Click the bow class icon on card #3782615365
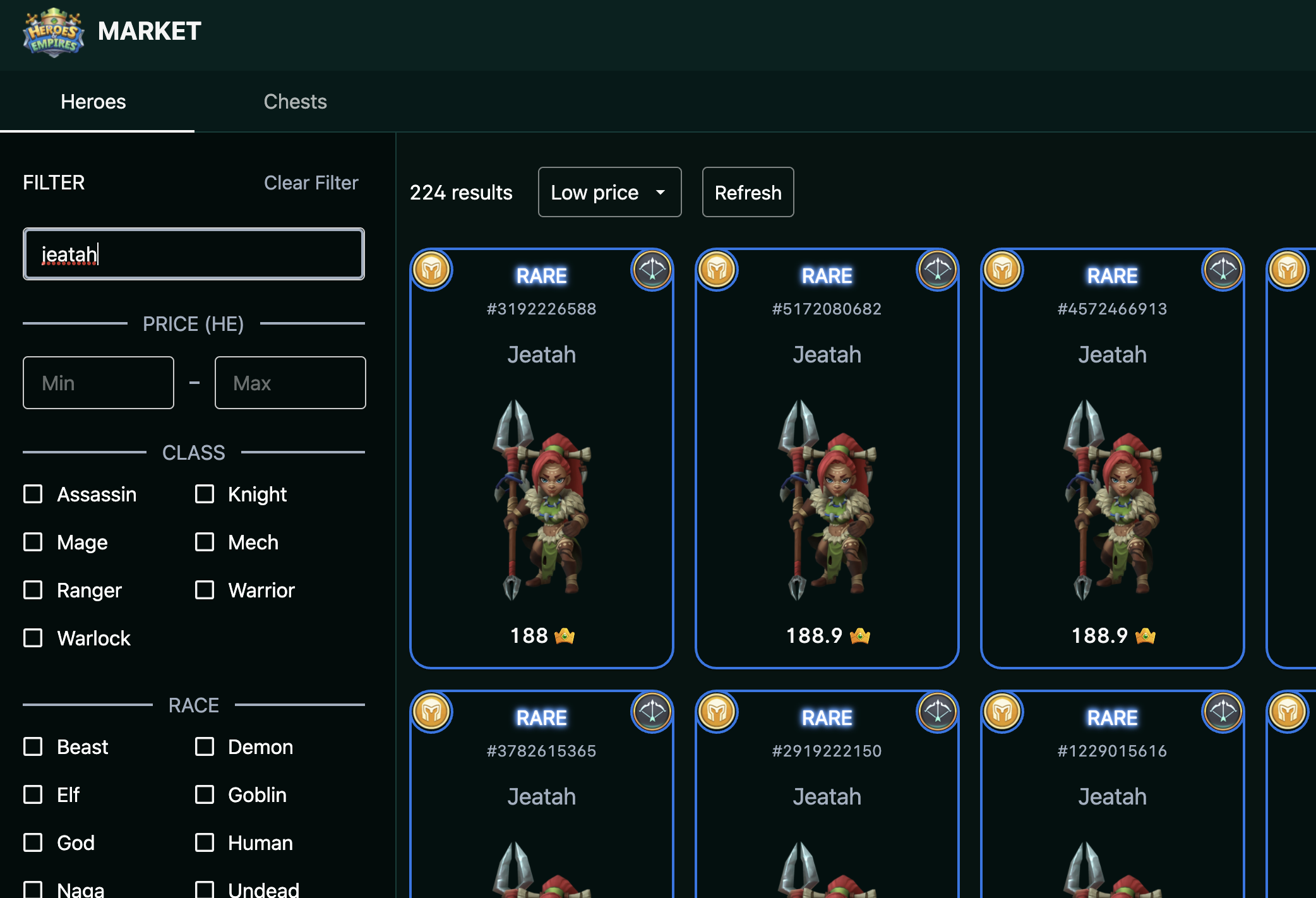The width and height of the screenshot is (1316, 898). (652, 712)
